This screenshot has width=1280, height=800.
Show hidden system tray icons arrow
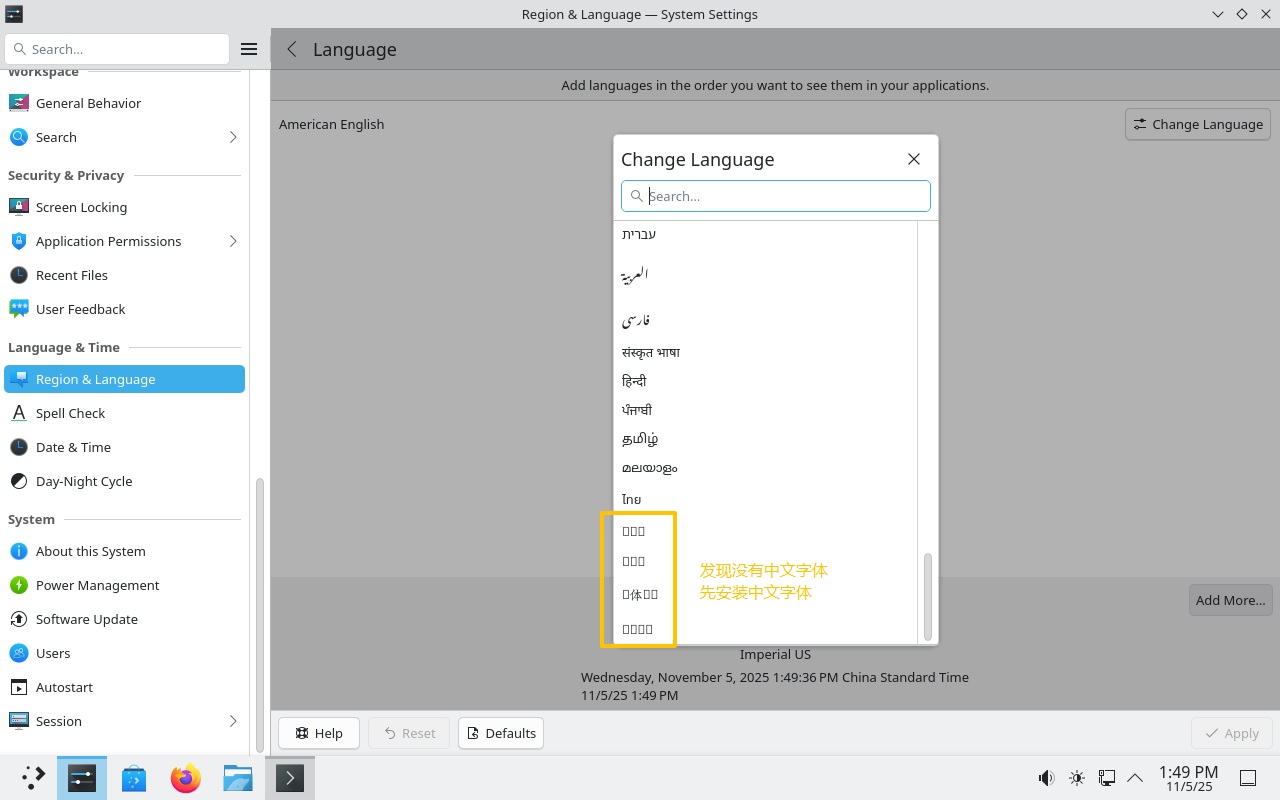pos(1135,778)
